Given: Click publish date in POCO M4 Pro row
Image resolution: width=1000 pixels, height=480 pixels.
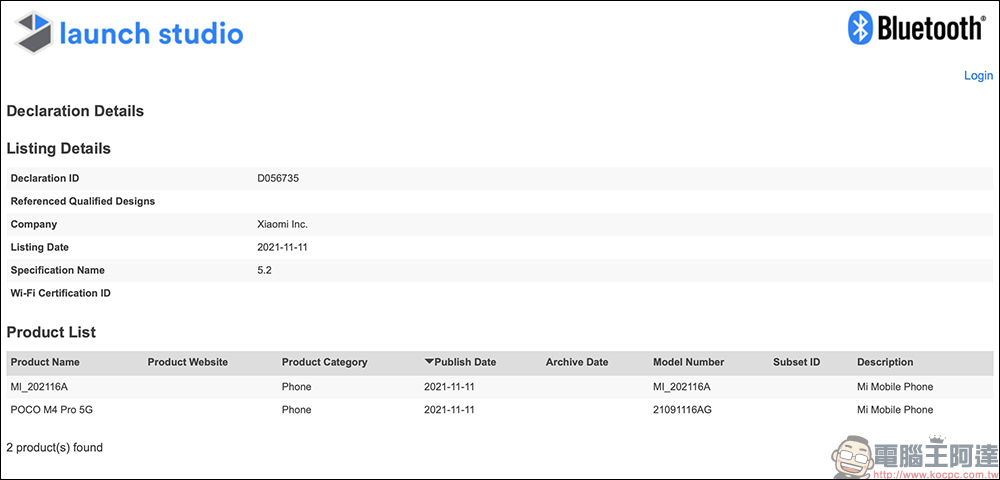Looking at the screenshot, I should (x=450, y=410).
